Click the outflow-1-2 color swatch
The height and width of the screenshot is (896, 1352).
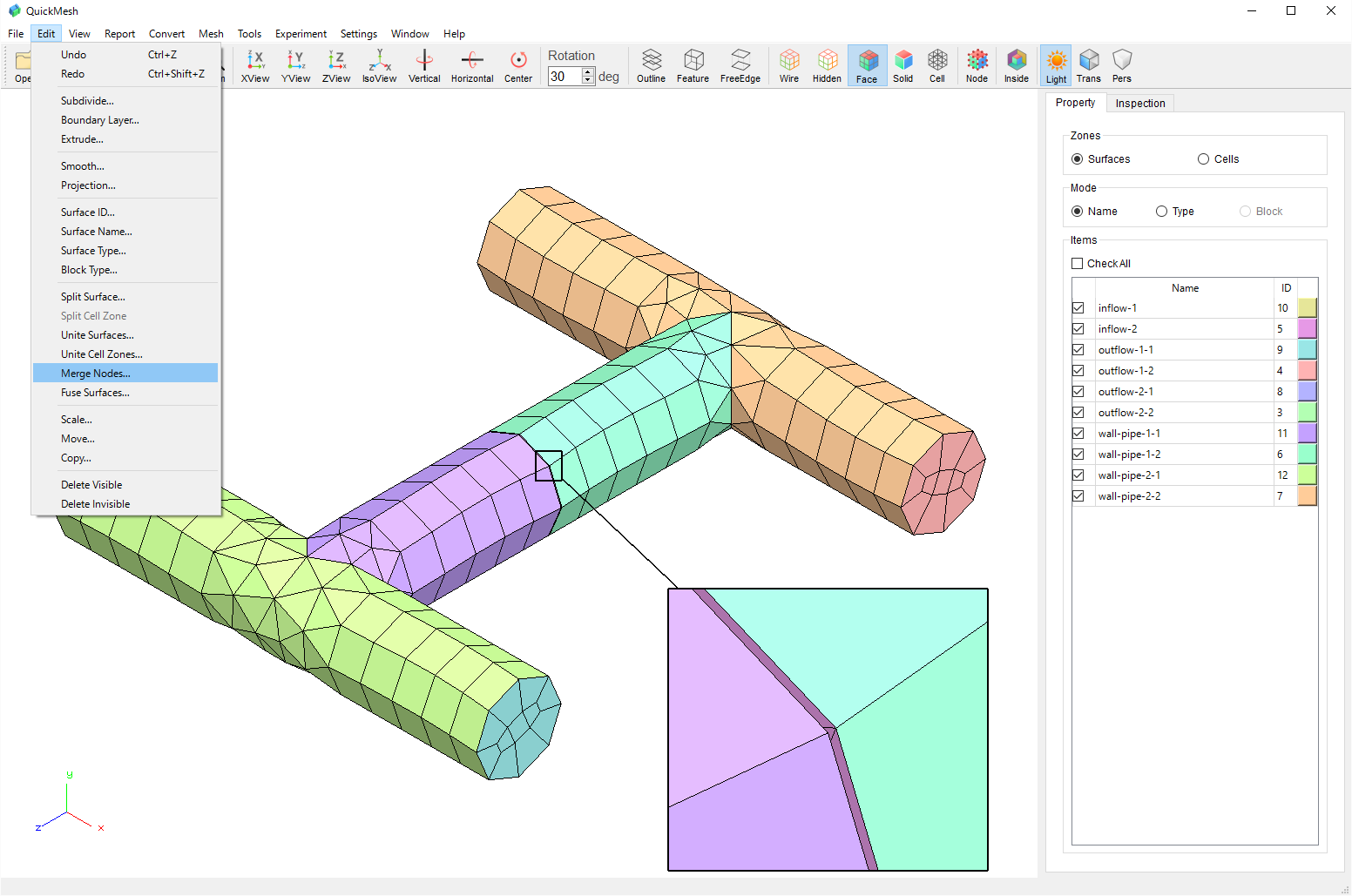pyautogui.click(x=1307, y=371)
